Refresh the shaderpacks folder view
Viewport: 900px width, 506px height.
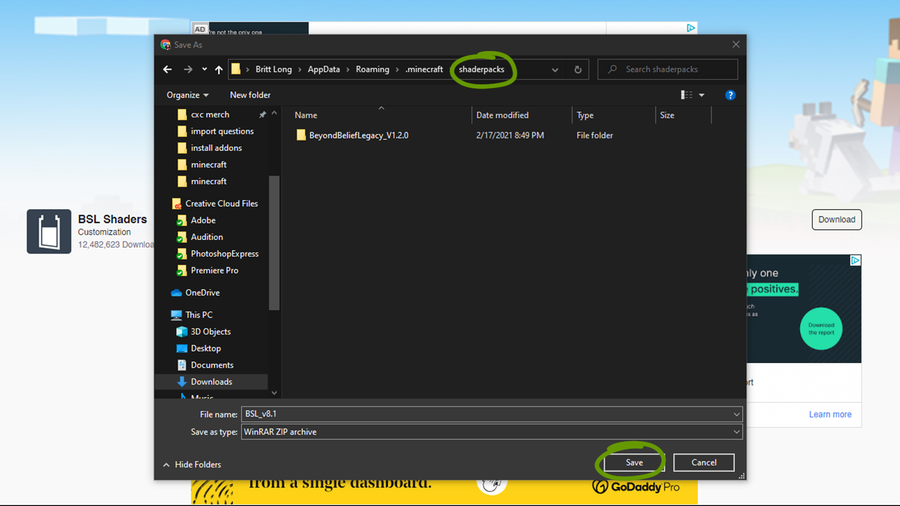click(578, 70)
